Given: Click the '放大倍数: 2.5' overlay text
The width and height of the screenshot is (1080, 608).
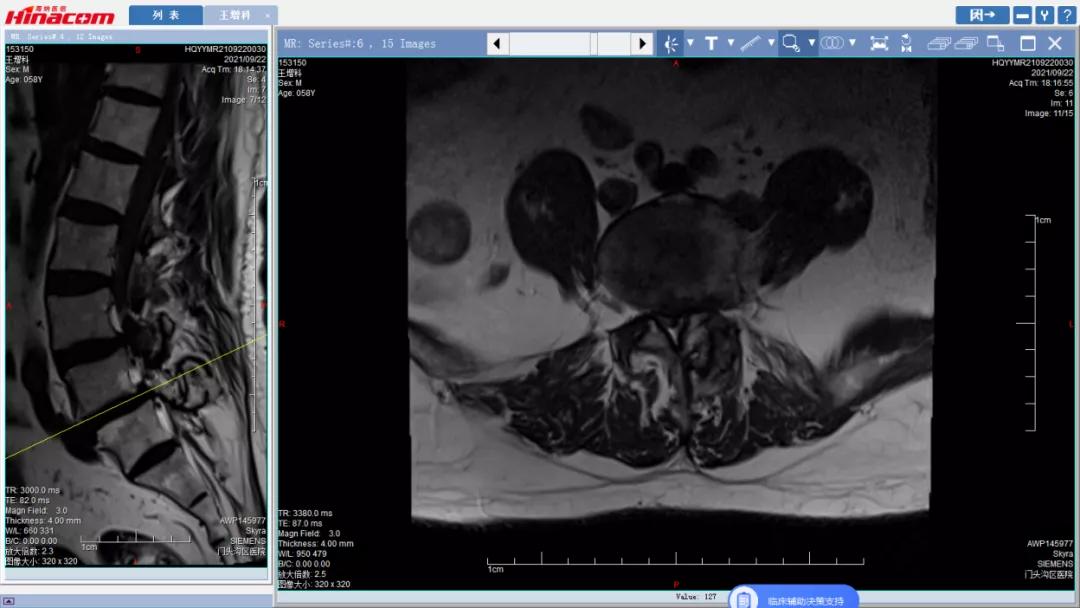Looking at the screenshot, I should coord(302,574).
